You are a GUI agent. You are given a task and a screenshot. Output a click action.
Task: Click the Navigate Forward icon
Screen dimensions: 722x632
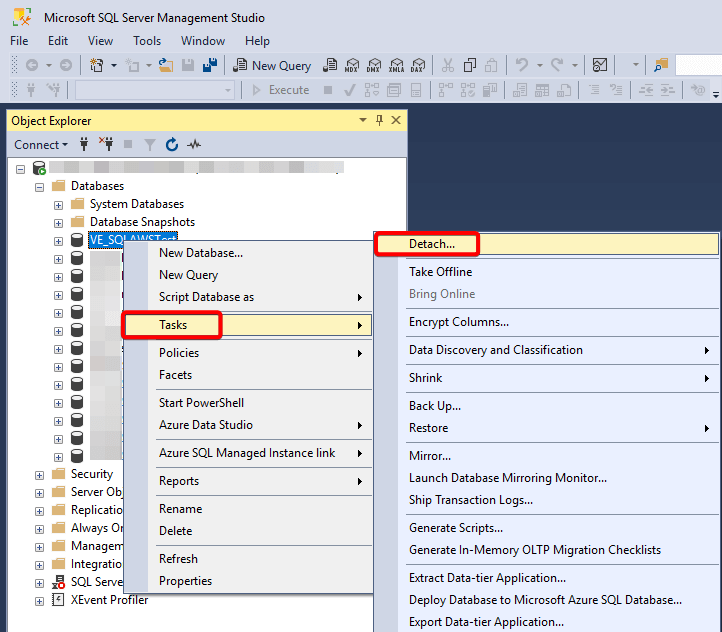tap(66, 65)
